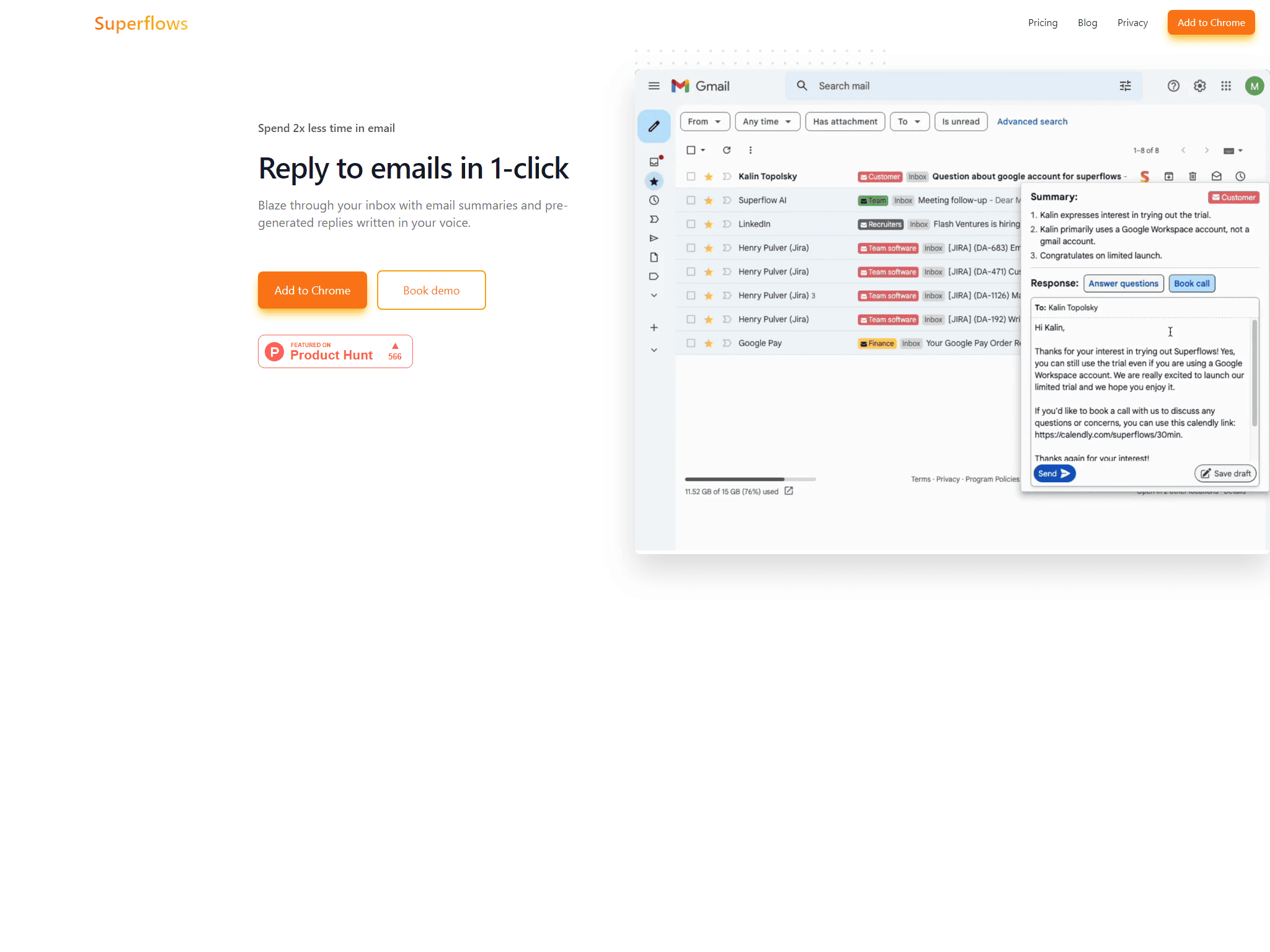
Task: Expand the labels chevron below plus icon
Action: (654, 350)
